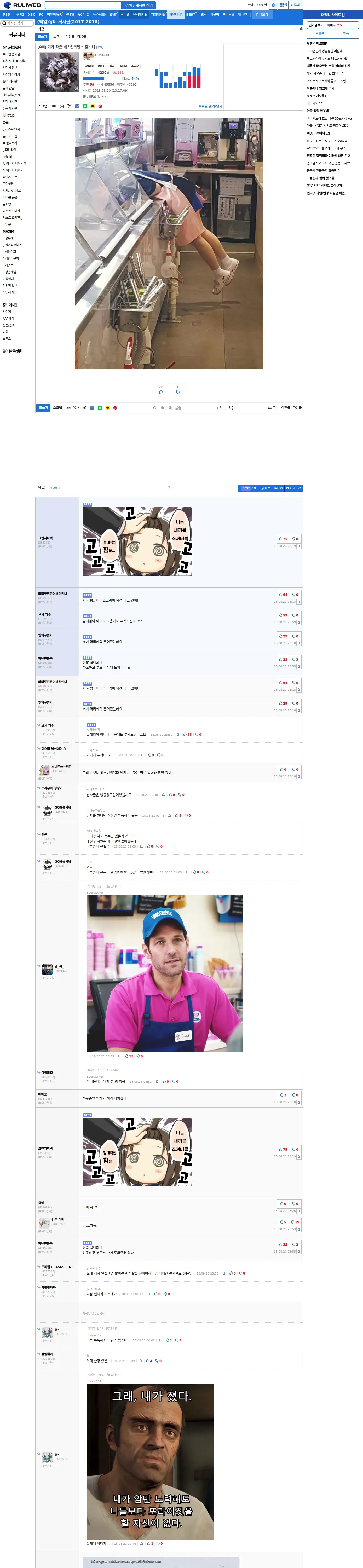Open the 패밀리 사이트 dropdown
The height and width of the screenshot is (1568, 363).
click(332, 15)
